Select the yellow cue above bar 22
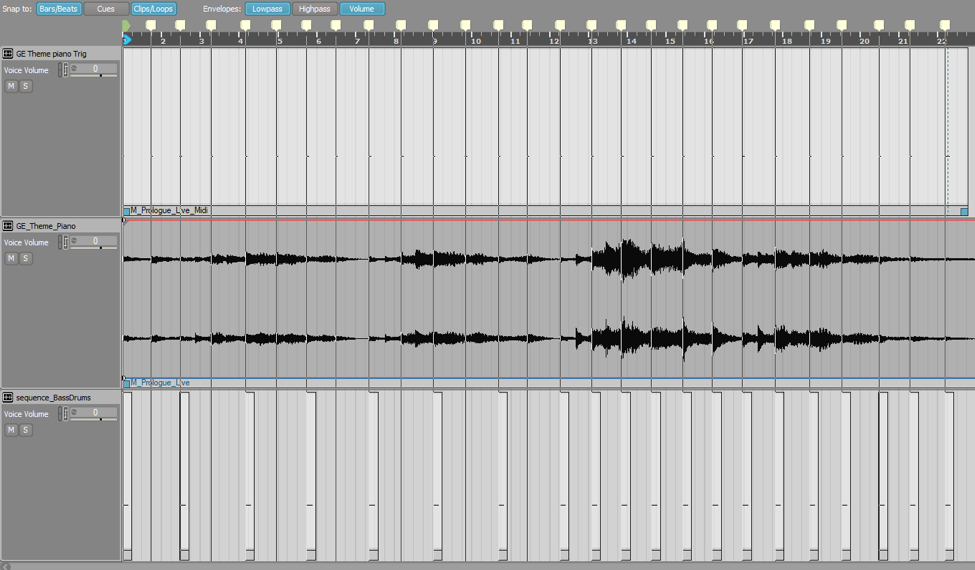Screen dimensions: 975x570 pyautogui.click(x=945, y=25)
